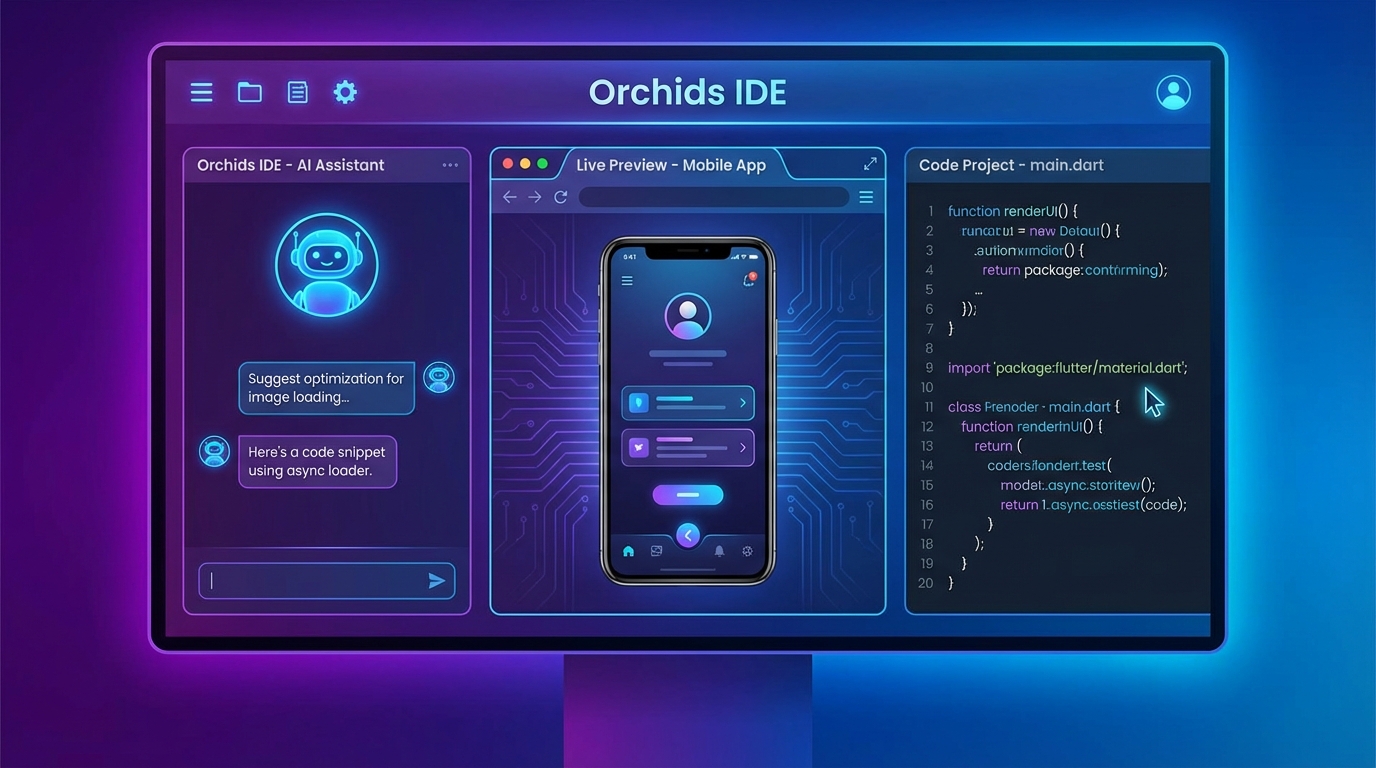Open notifications via the bell icon on the phone

[719, 551]
